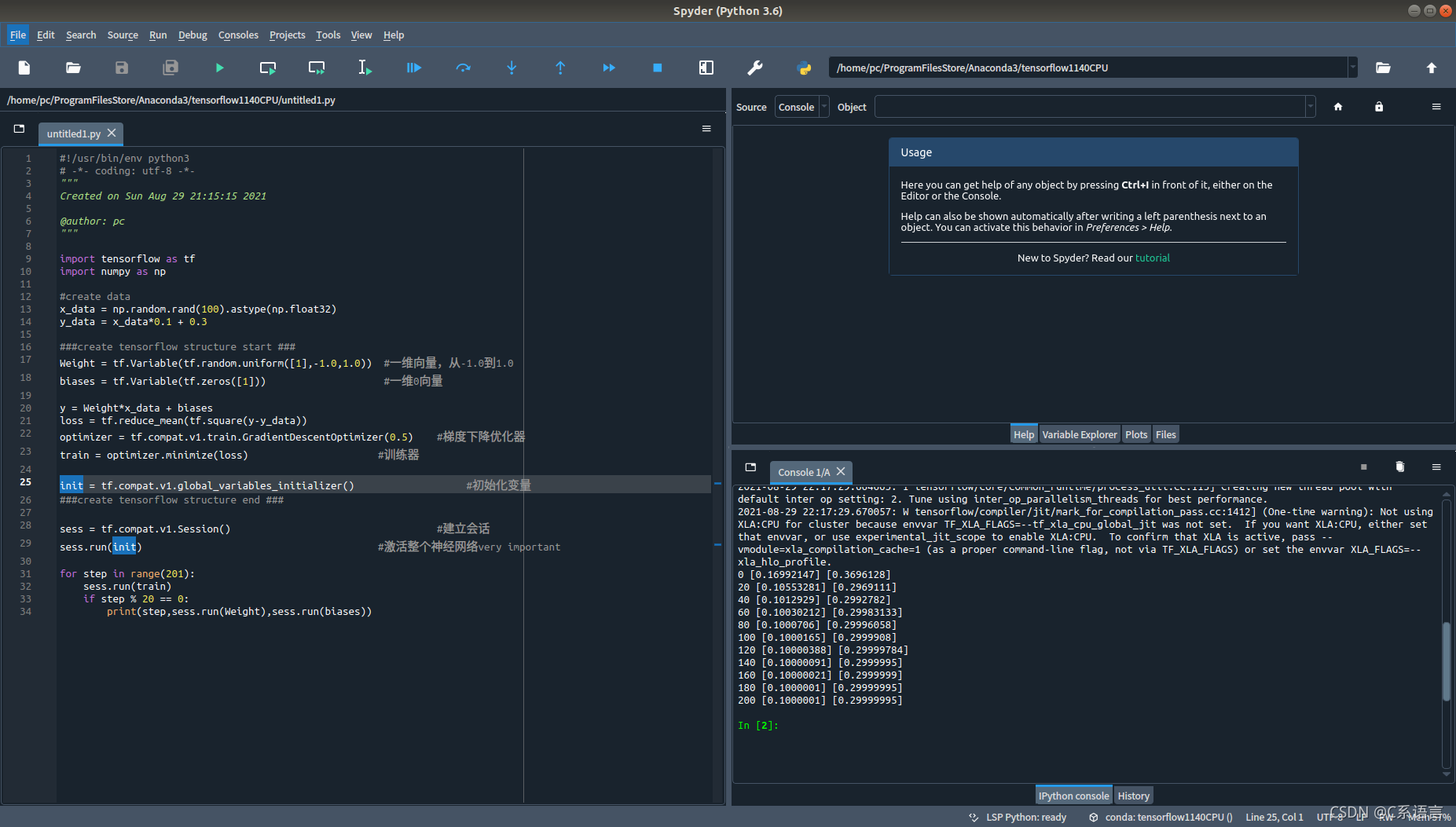Open the Consoles menu
Viewport: 1456px width, 827px height.
(x=238, y=35)
